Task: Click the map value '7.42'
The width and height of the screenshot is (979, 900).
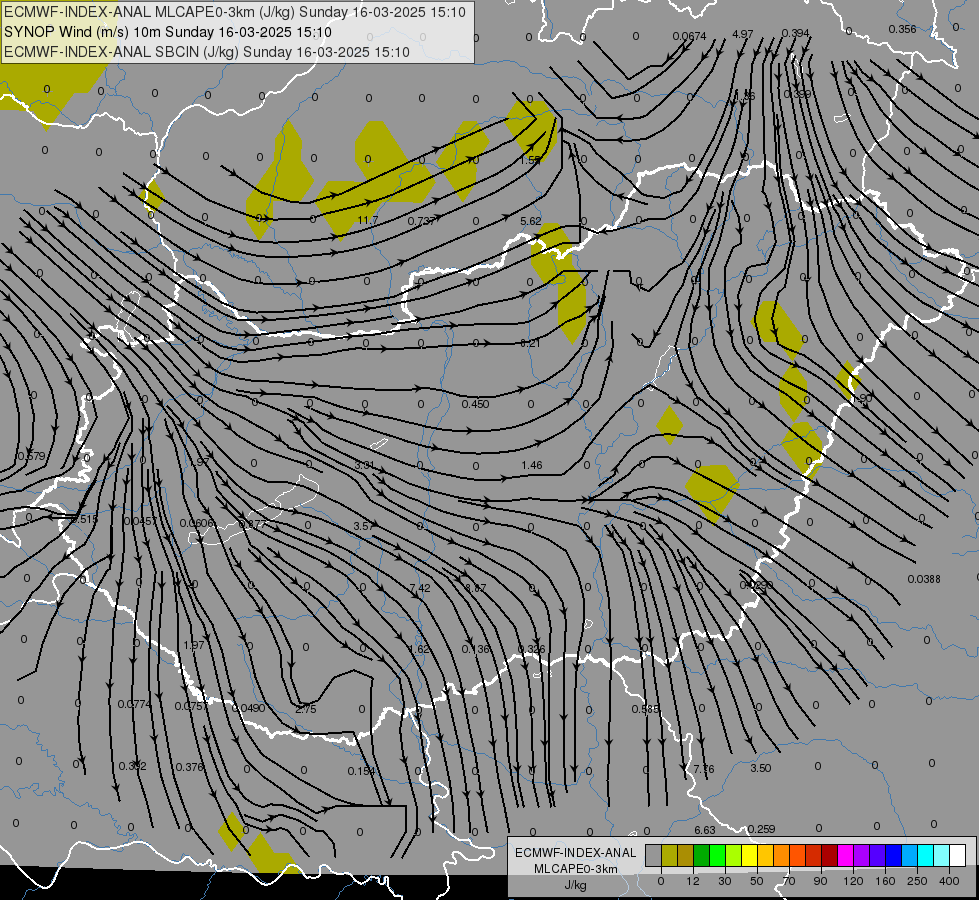Action: click(420, 588)
